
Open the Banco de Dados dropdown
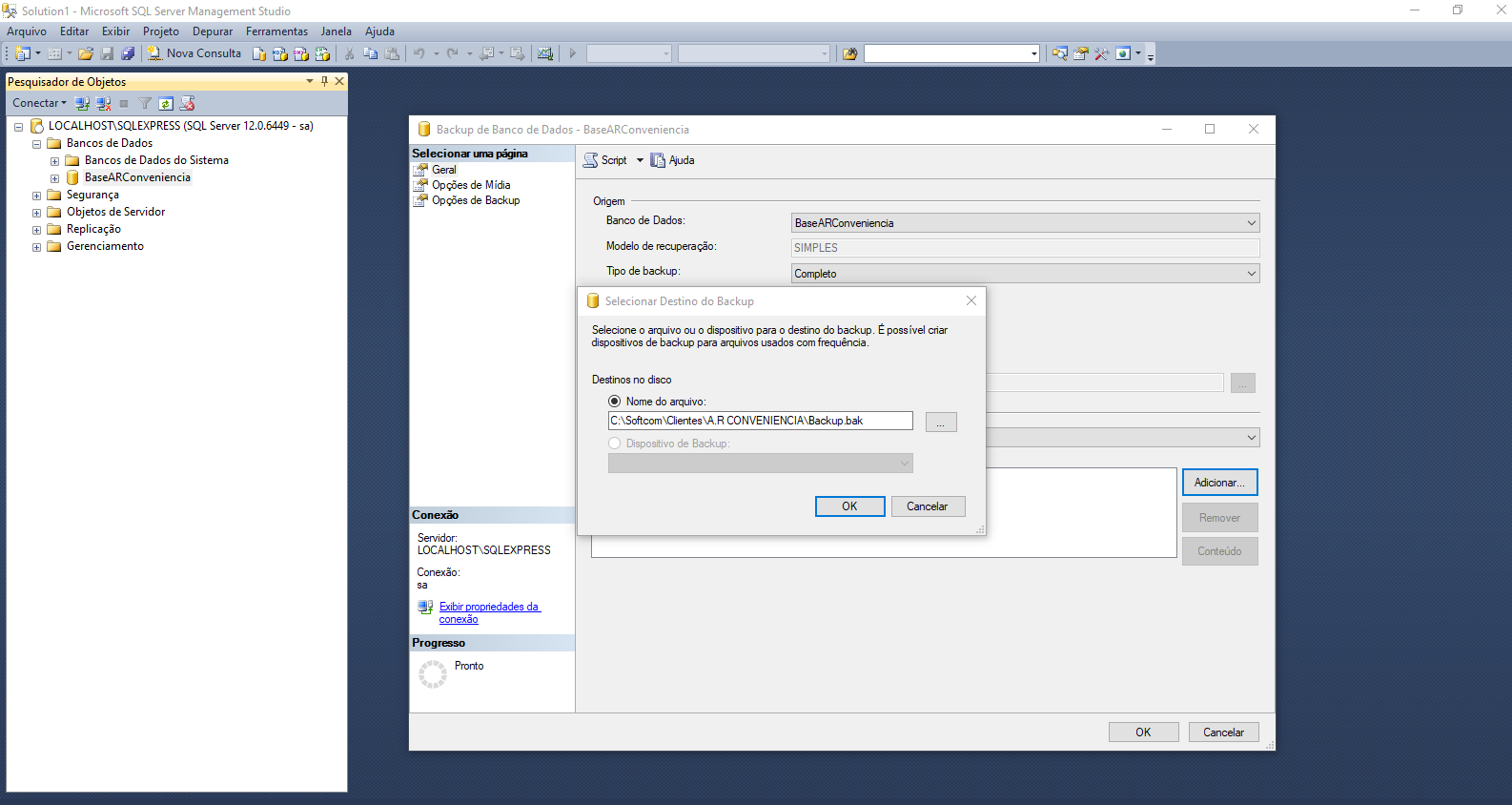pyautogui.click(x=1025, y=223)
